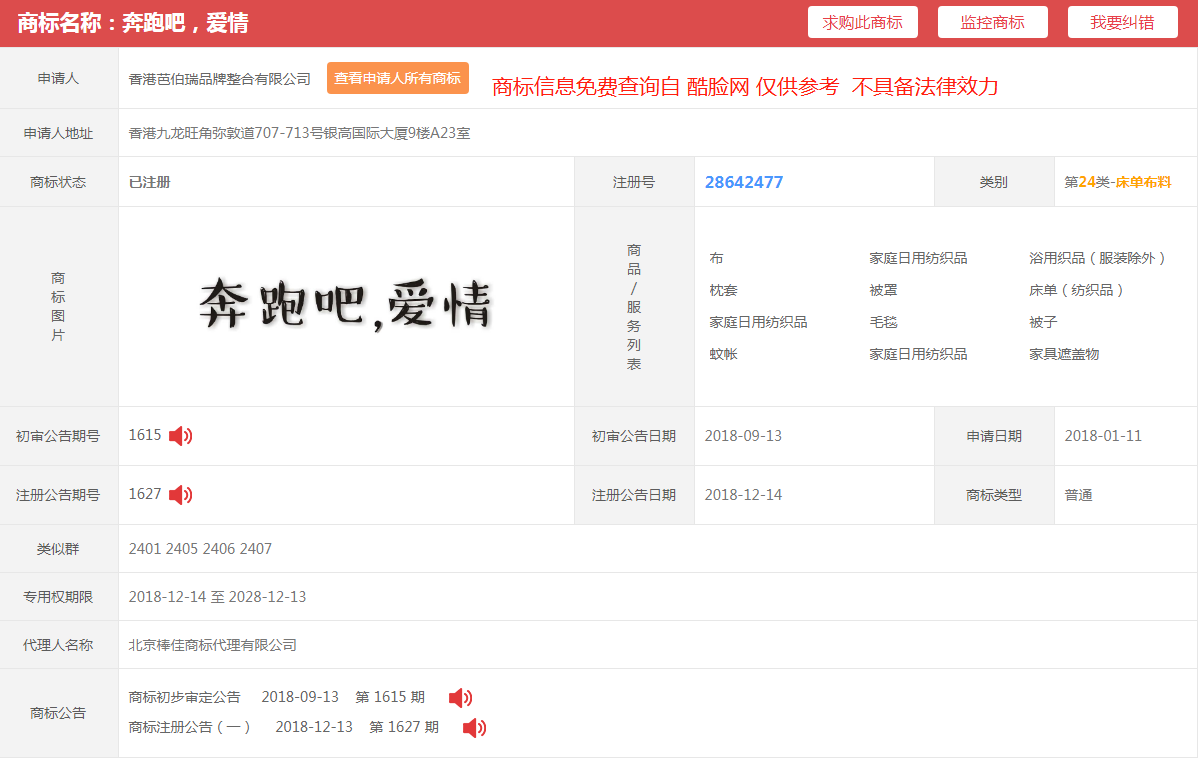Viewport: 1199px width, 761px height.
Task: Click speaker icon next to 1627 issue number
Action: coord(180,495)
